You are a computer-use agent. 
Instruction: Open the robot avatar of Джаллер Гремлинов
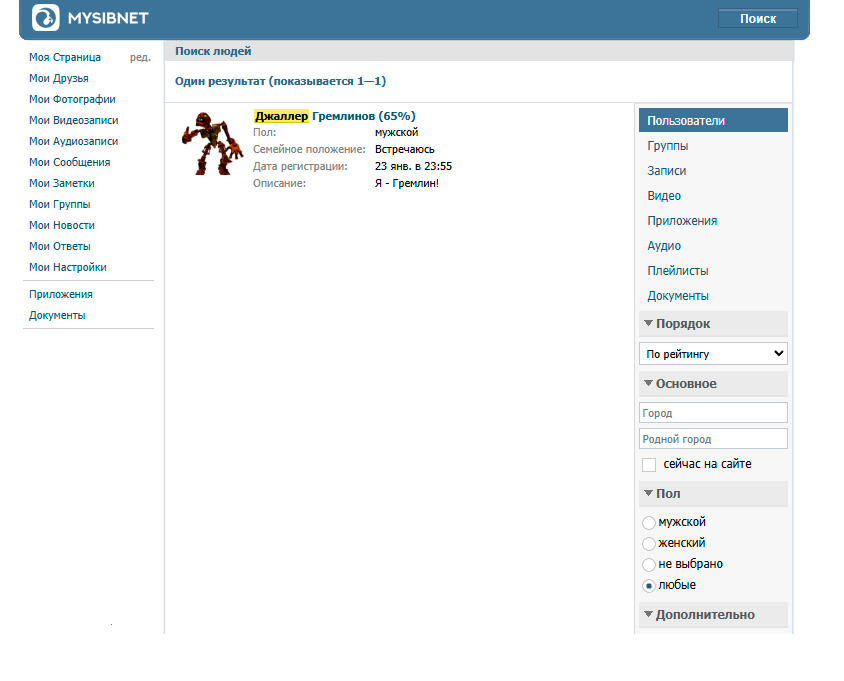211,143
